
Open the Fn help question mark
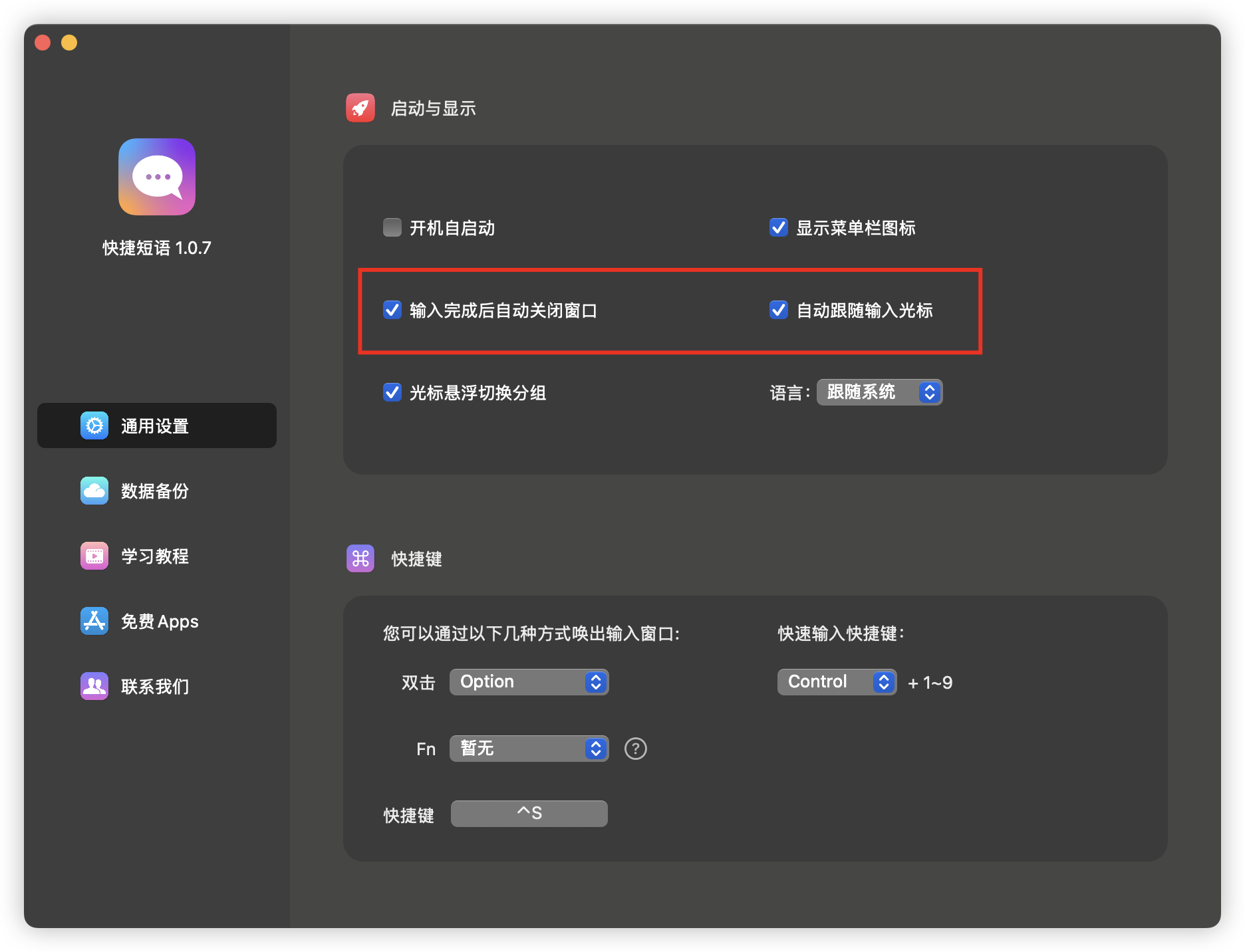636,749
